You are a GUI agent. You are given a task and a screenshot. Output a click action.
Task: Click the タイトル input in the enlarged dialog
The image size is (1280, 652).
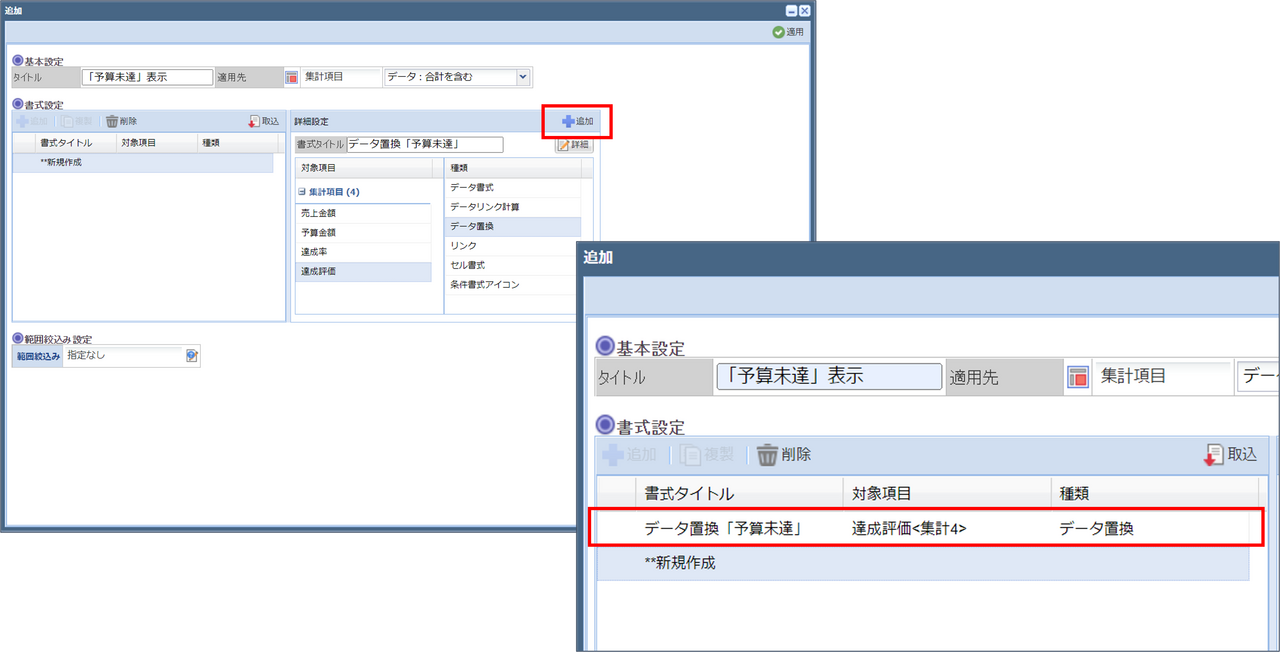point(829,377)
